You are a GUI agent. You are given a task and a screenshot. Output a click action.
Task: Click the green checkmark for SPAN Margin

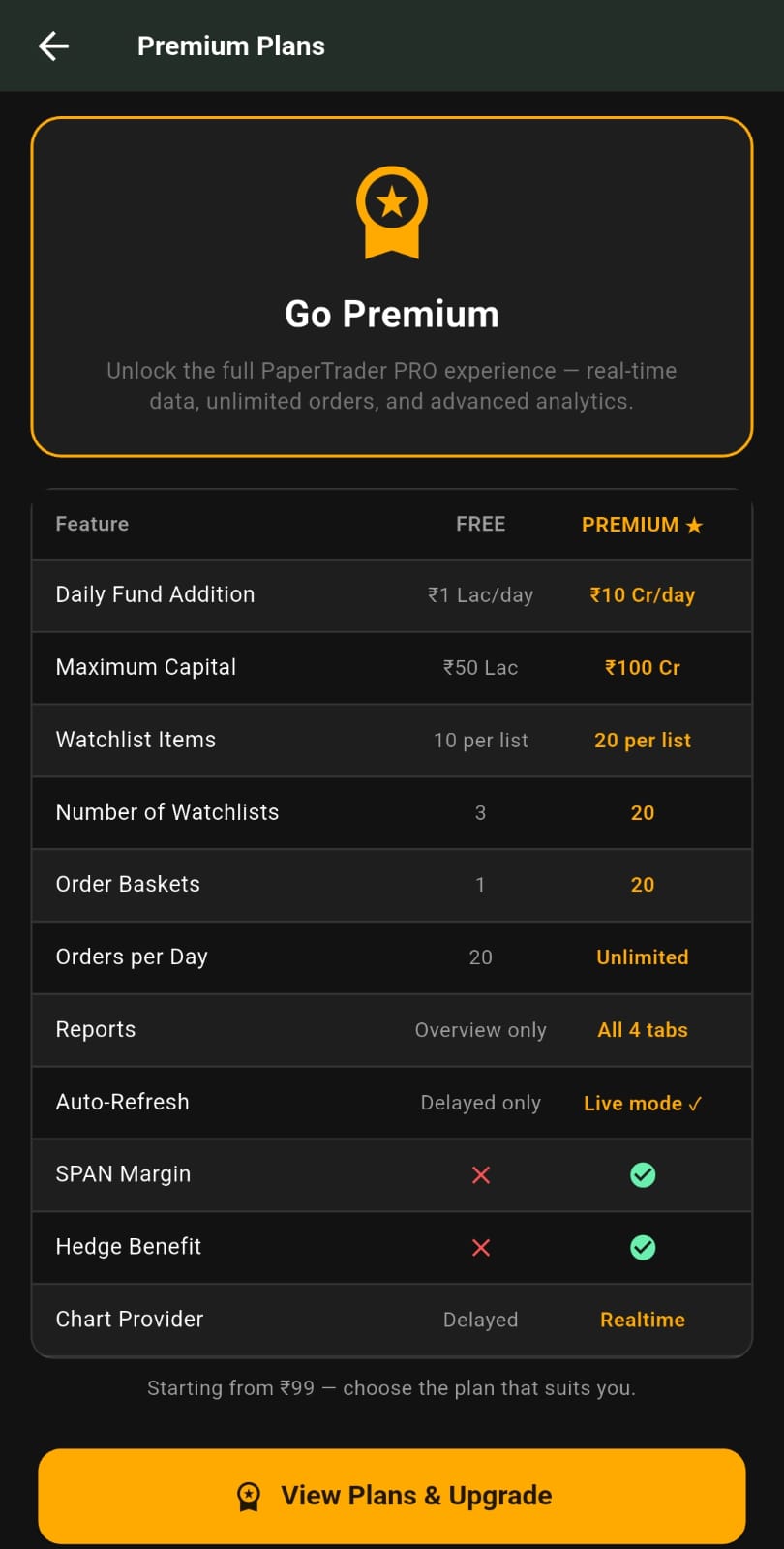click(x=642, y=1174)
